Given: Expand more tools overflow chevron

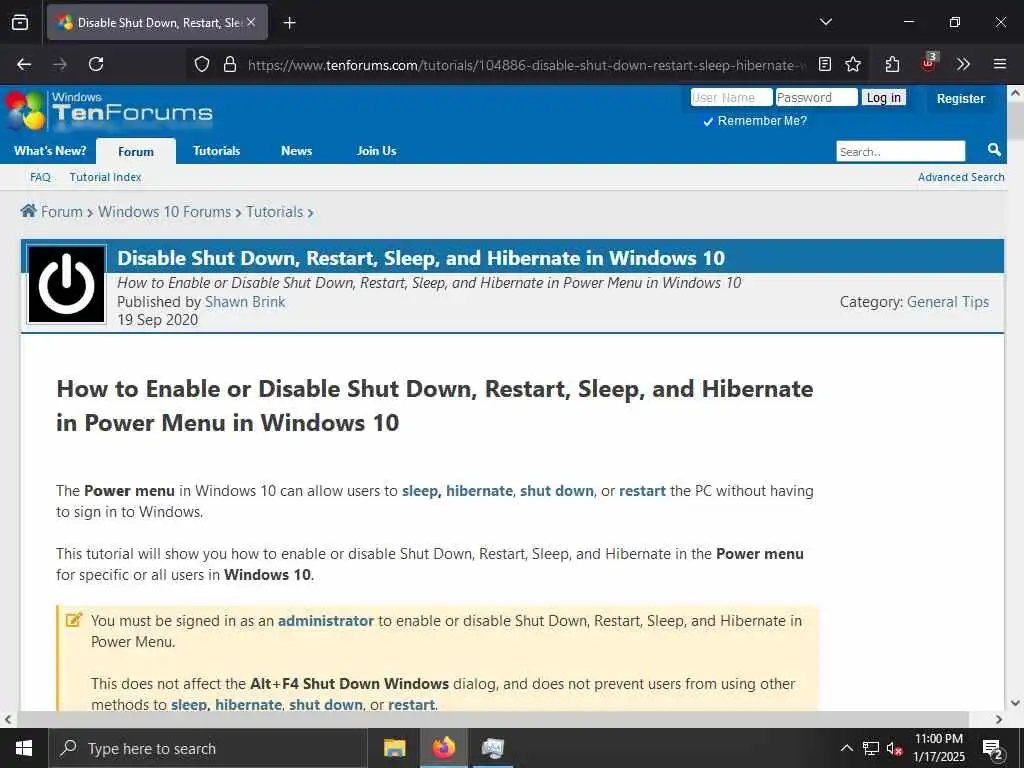Looking at the screenshot, I should coord(963,64).
